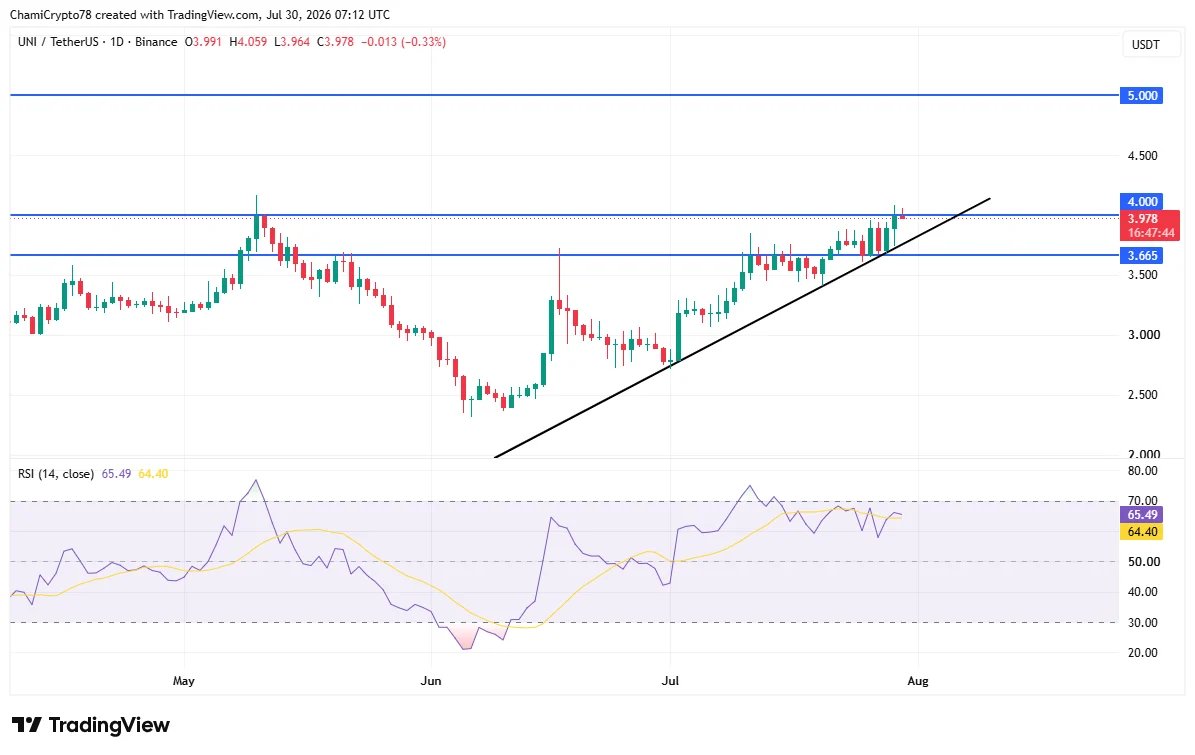
Task: Click the black ascending trendline
Action: (743, 328)
